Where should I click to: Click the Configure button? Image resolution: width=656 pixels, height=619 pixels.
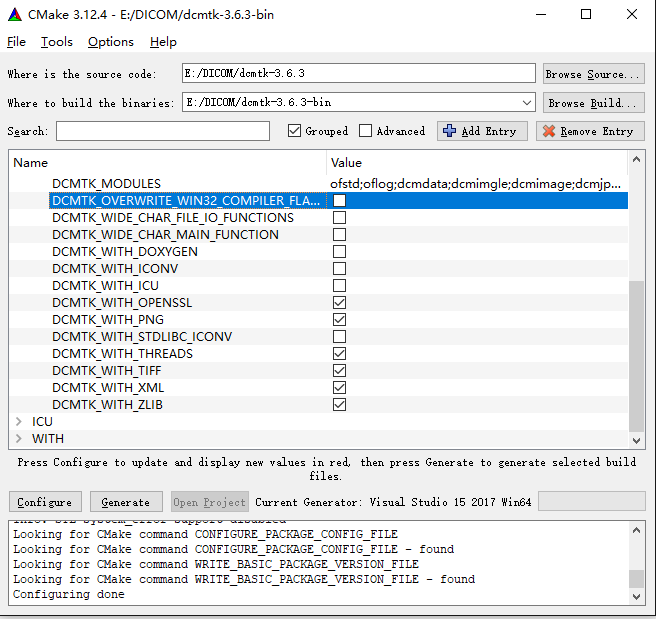45,502
